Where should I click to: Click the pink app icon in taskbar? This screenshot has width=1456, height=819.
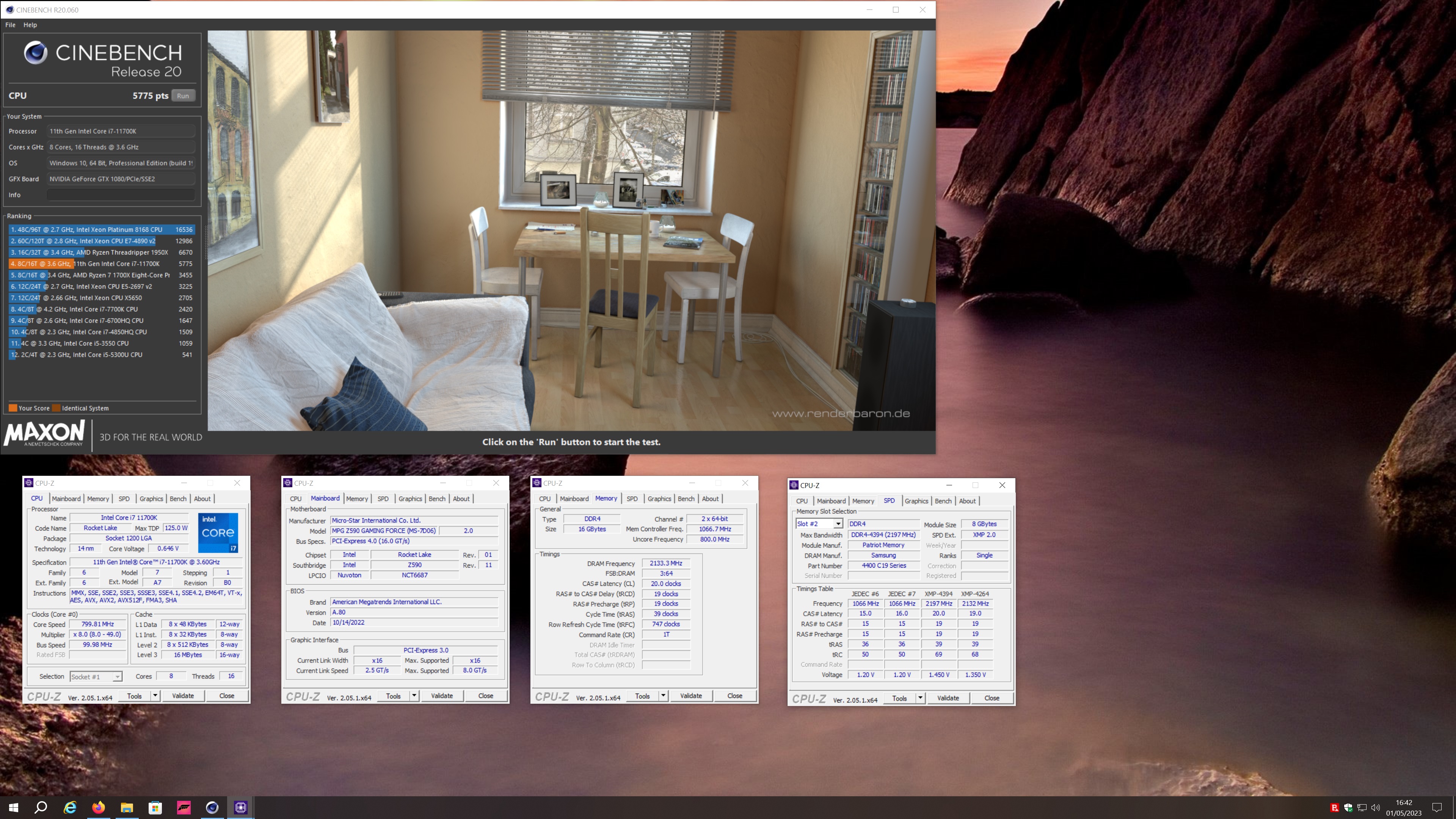pos(184,807)
